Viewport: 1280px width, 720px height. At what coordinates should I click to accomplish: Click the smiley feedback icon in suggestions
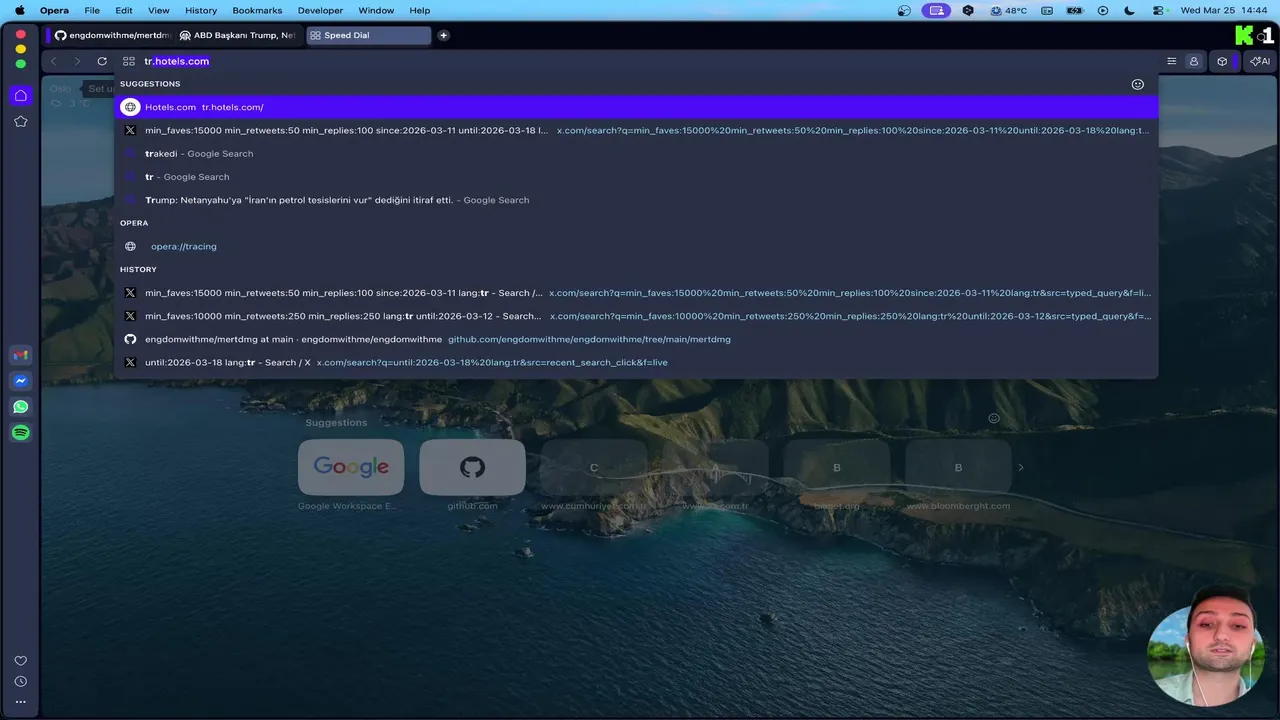1137,84
